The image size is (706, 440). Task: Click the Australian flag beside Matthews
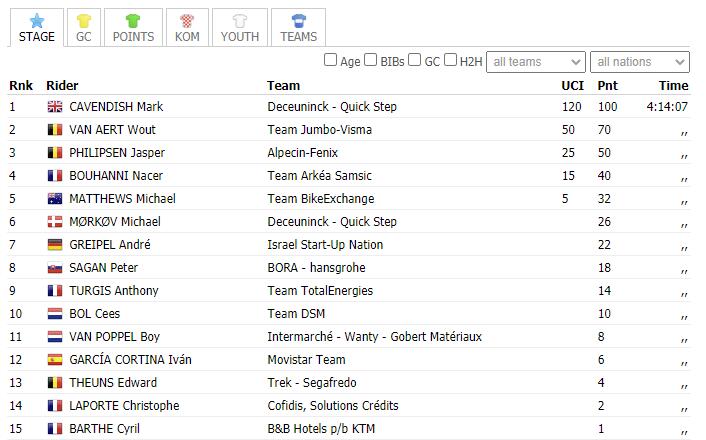55,199
